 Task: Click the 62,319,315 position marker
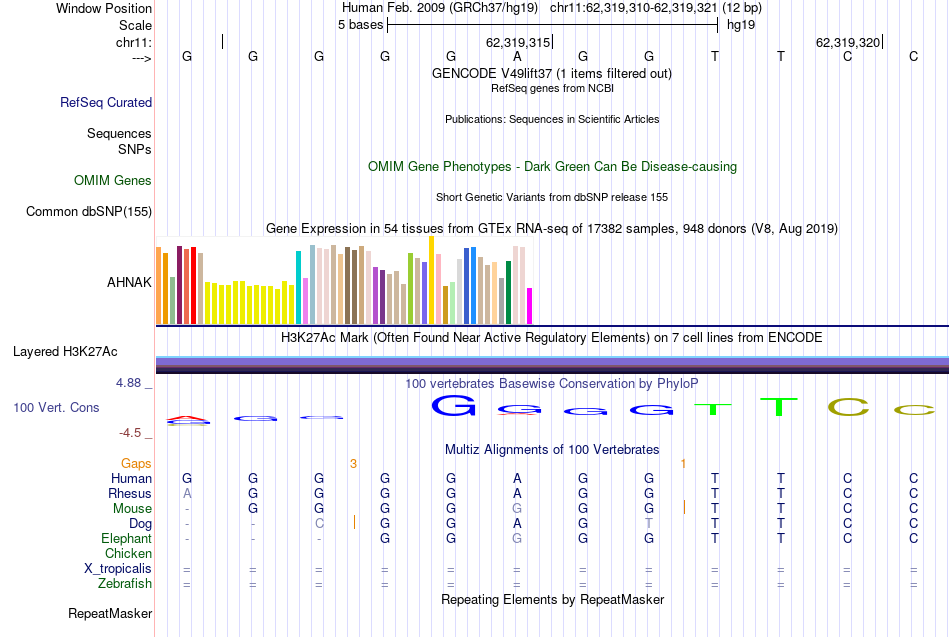coord(519,42)
